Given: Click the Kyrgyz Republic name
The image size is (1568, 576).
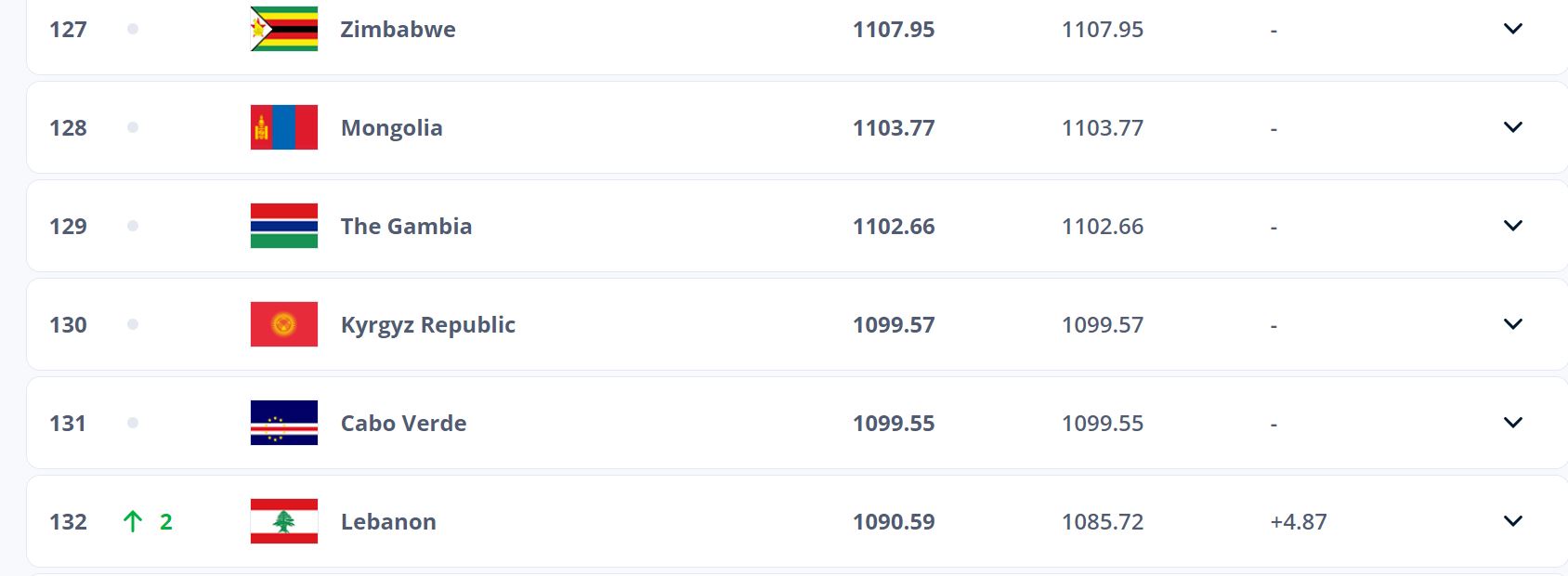Looking at the screenshot, I should [x=427, y=324].
